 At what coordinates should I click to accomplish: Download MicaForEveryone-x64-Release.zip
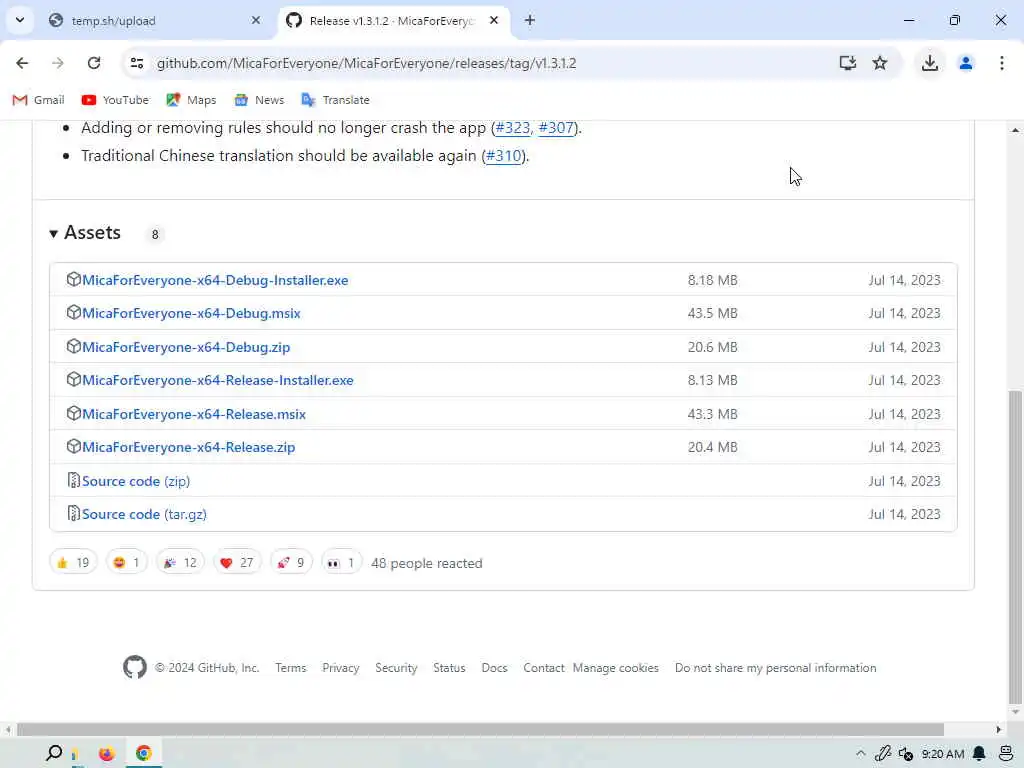click(x=189, y=447)
